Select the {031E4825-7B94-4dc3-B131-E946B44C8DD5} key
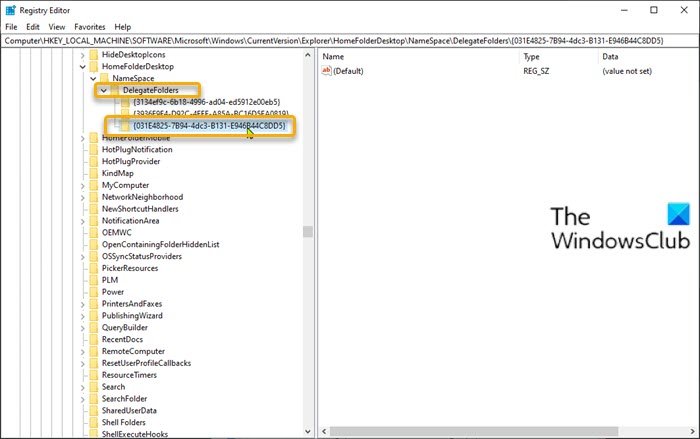The width and height of the screenshot is (700, 439). 209,125
